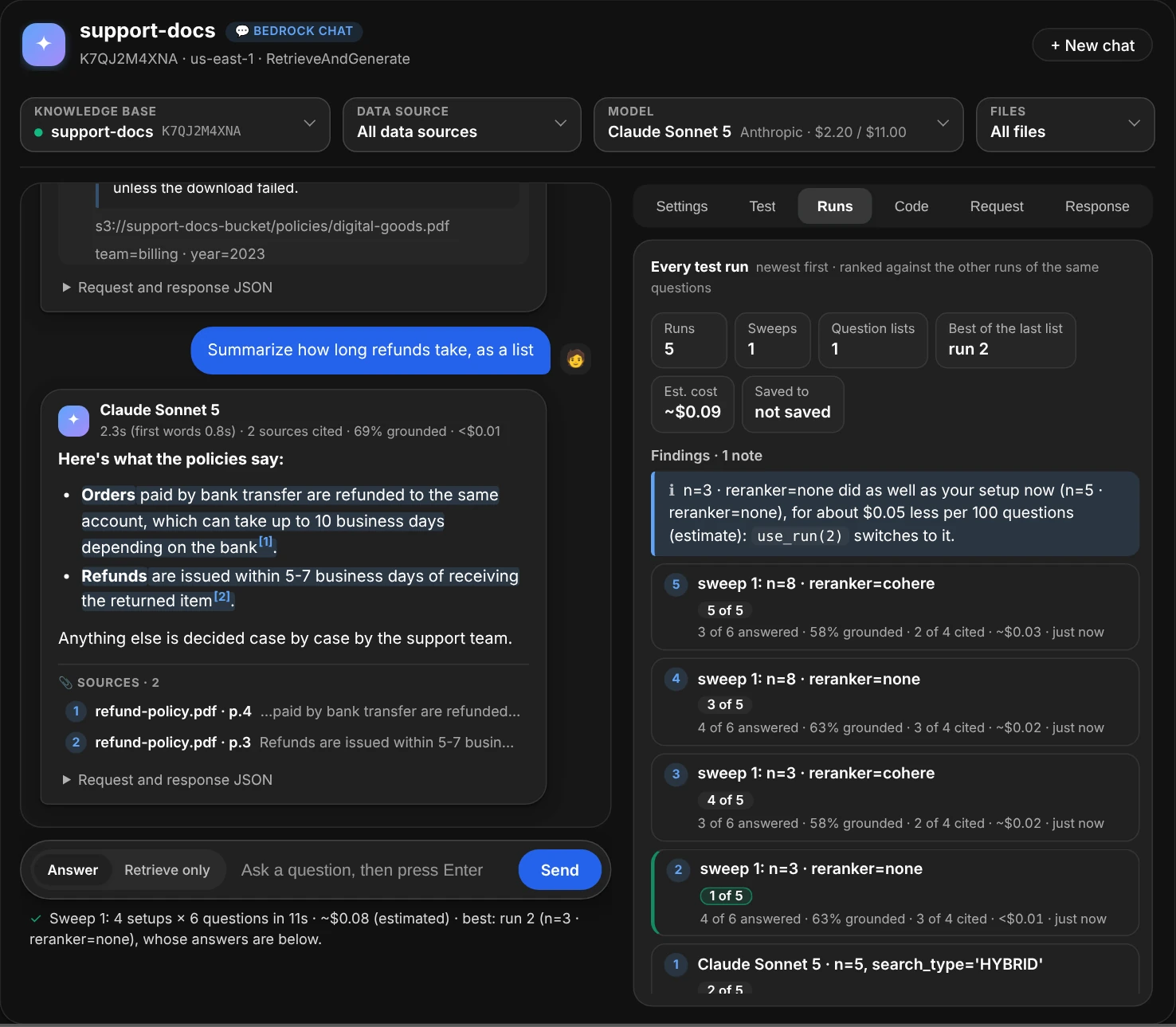1176x1027 pixels.
Task: Expand Request and response JSON under digital-goods source
Action: click(x=167, y=288)
